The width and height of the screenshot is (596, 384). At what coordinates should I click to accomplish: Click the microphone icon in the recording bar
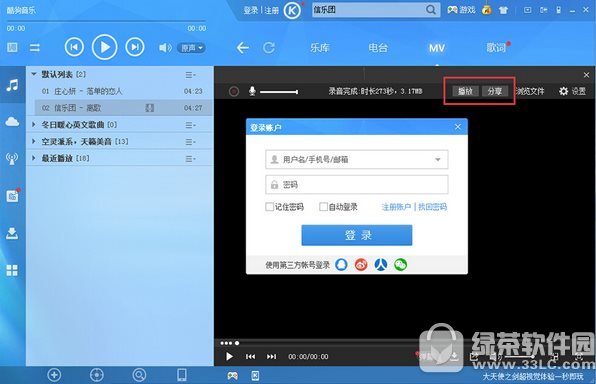coord(252,91)
